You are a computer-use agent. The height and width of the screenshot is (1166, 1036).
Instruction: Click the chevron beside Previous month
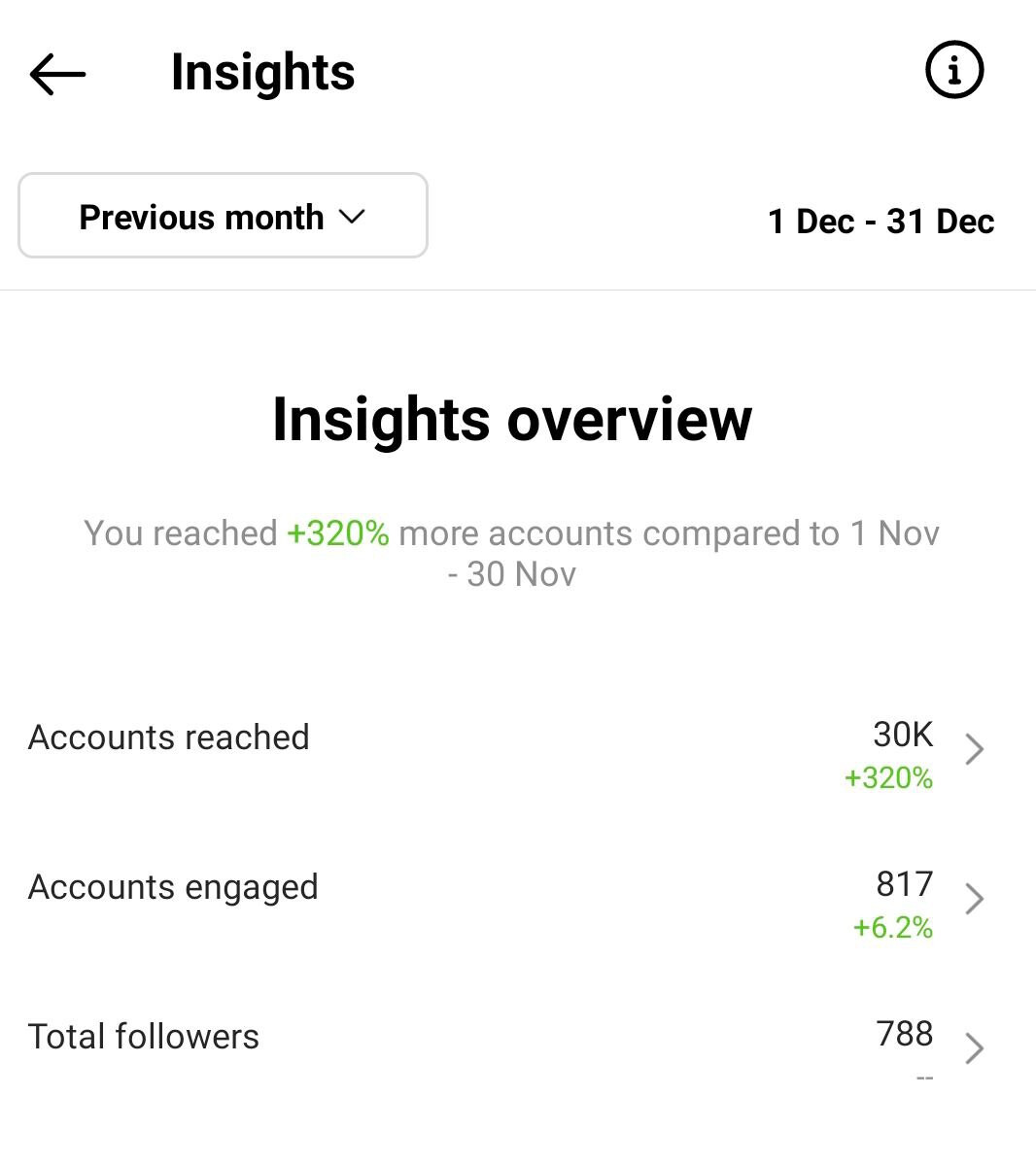(x=352, y=218)
